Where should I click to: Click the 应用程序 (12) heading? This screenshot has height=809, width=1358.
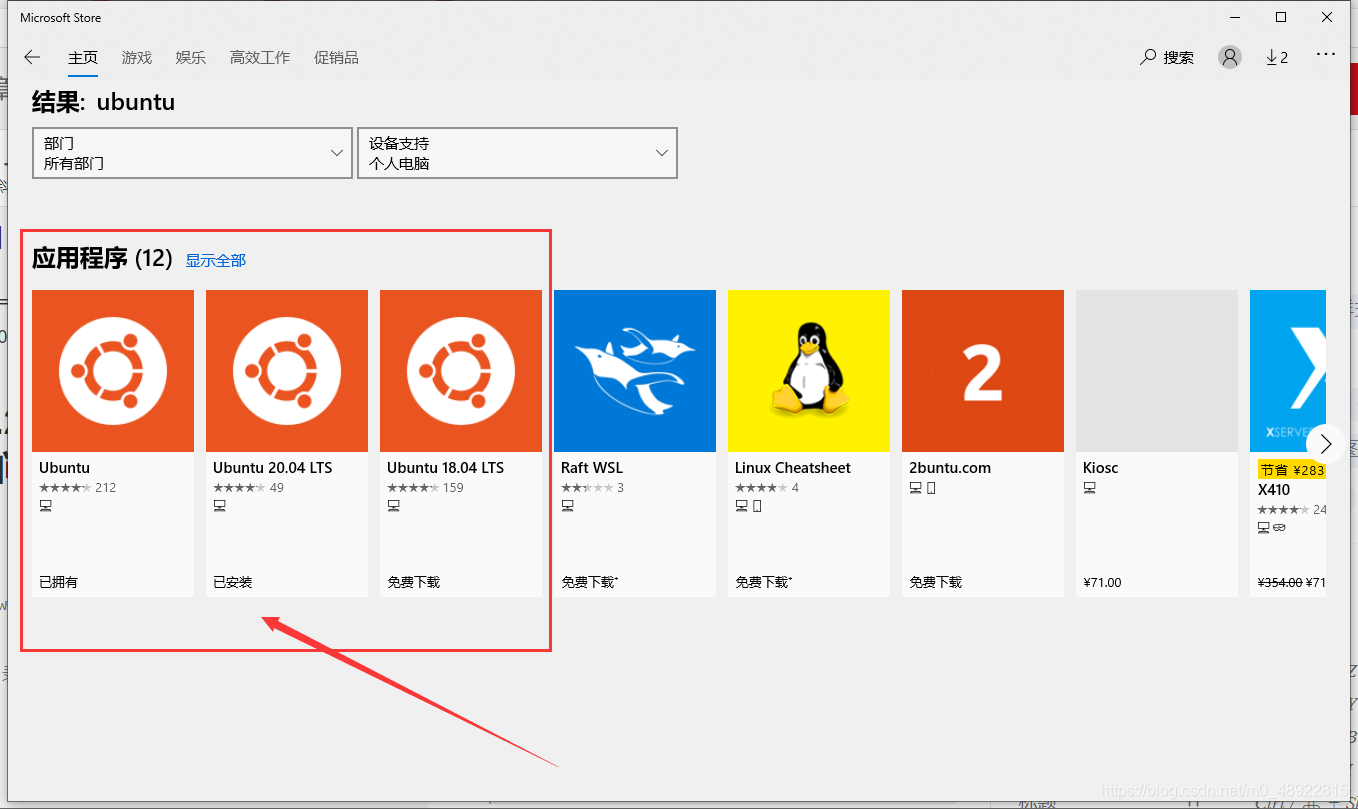coord(102,259)
